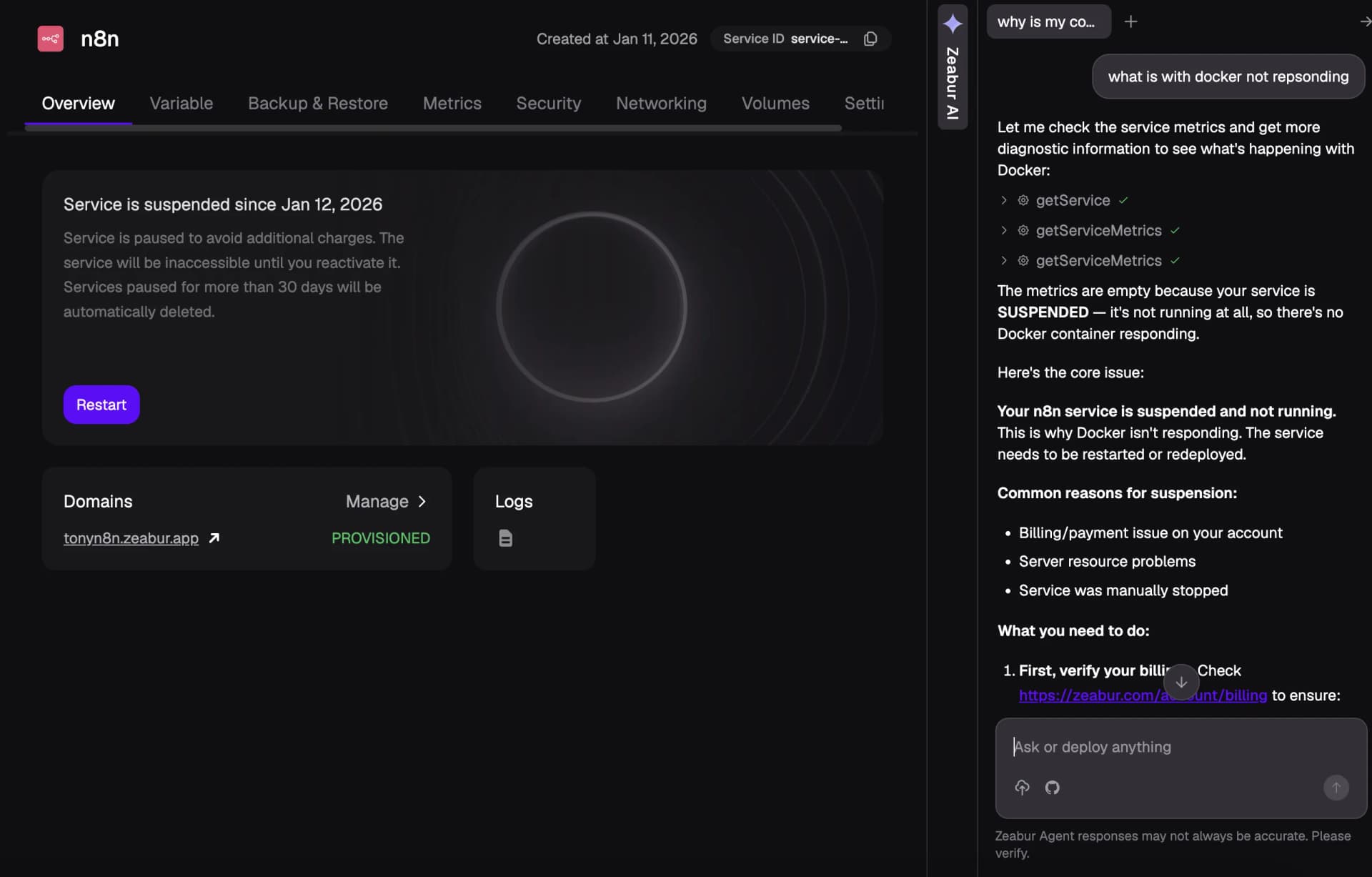Click the upload cloud icon in chat input
The height and width of the screenshot is (877, 1372).
[1022, 787]
